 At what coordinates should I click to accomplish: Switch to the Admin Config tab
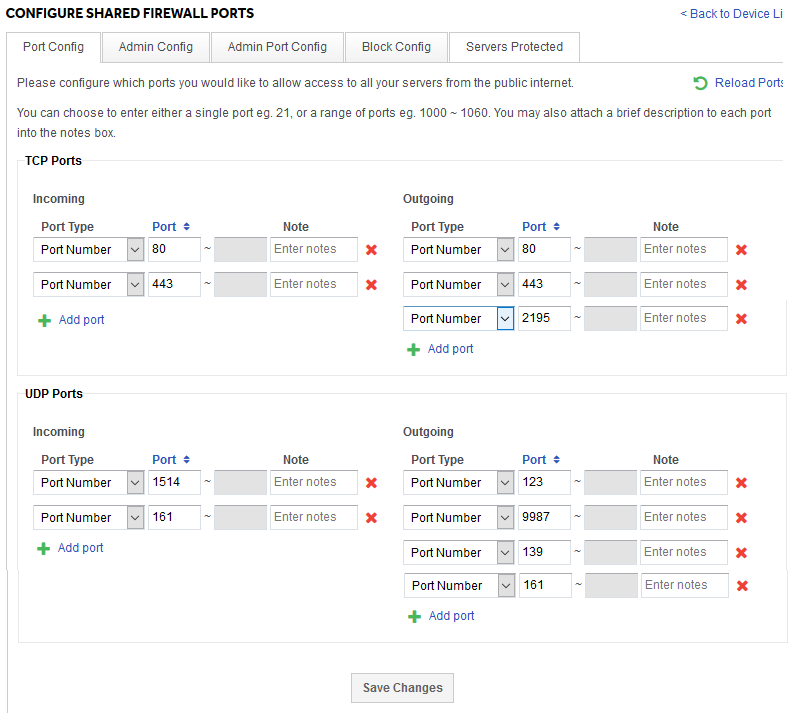click(155, 47)
